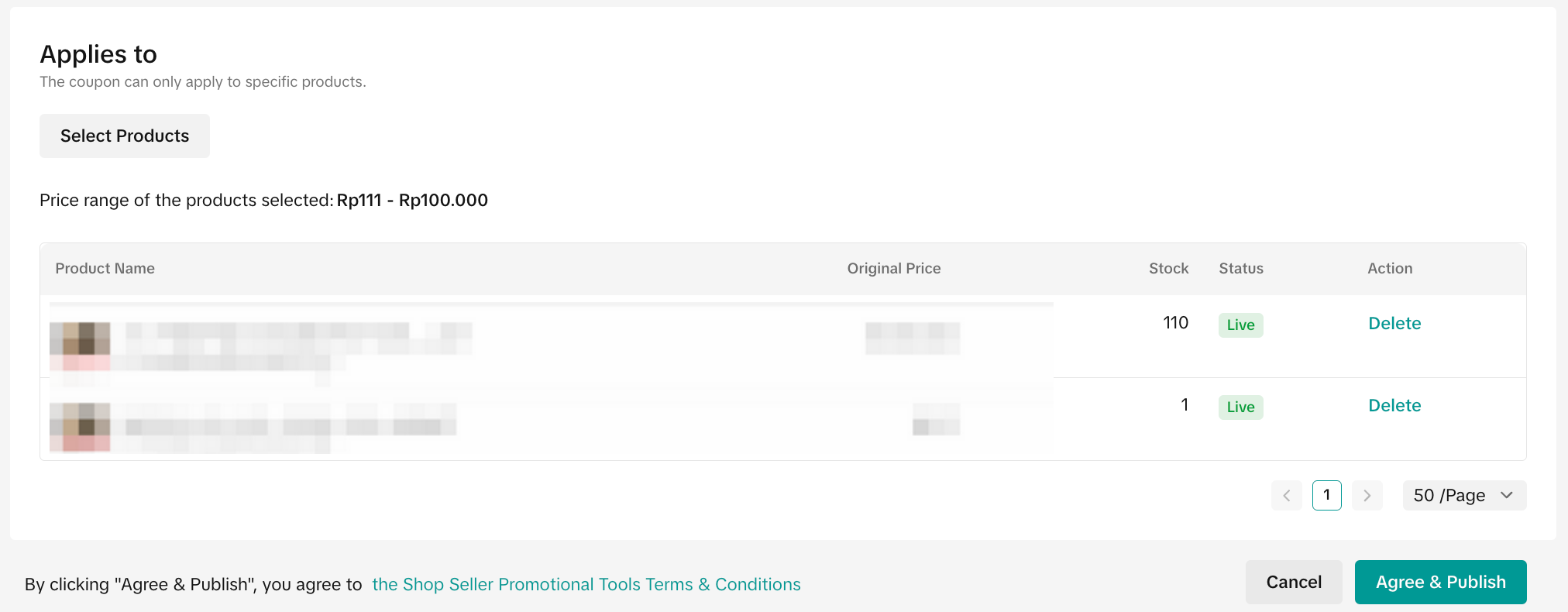The height and width of the screenshot is (612, 1568).
Task: Delete the product with stock 110
Action: (x=1394, y=324)
